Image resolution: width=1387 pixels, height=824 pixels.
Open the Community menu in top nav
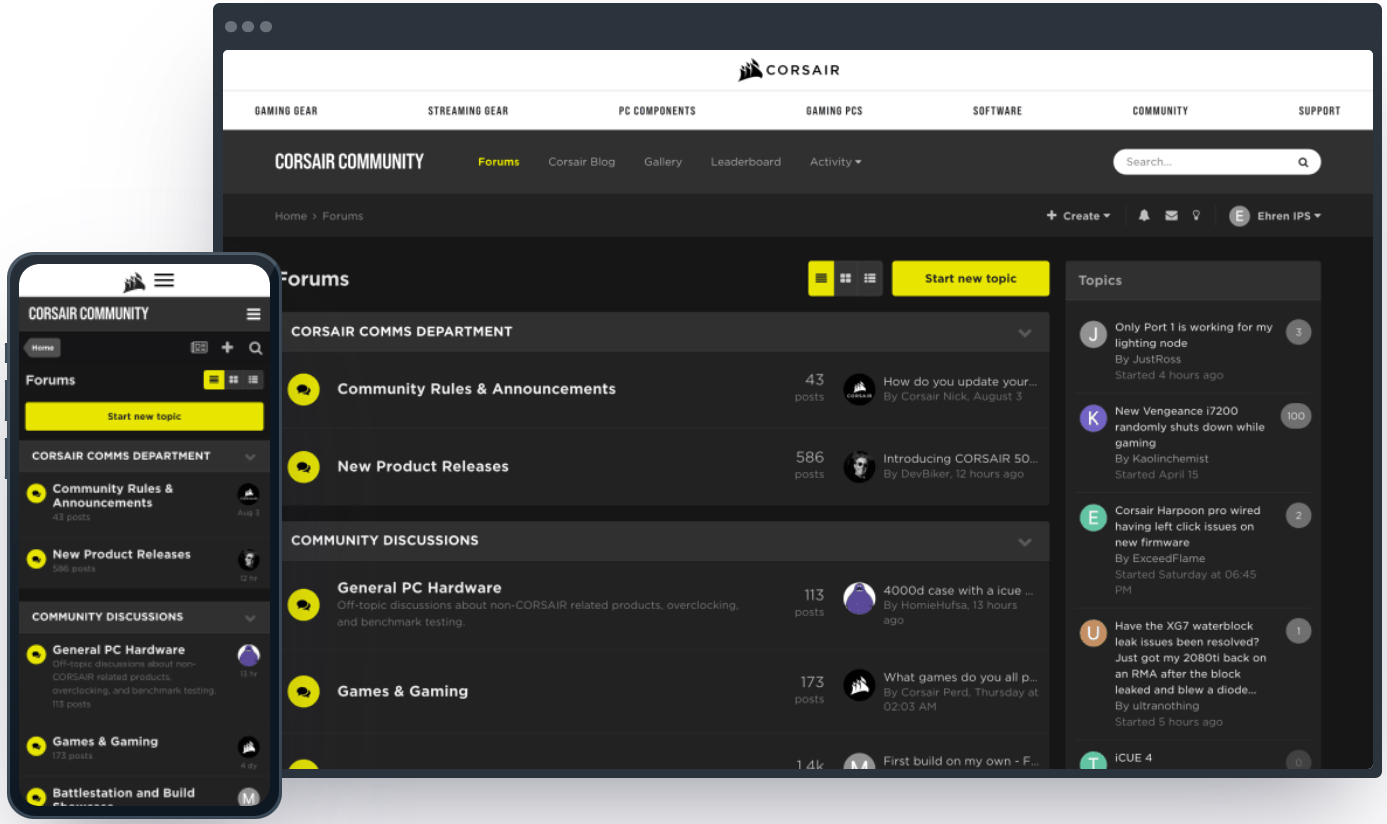tap(1160, 111)
